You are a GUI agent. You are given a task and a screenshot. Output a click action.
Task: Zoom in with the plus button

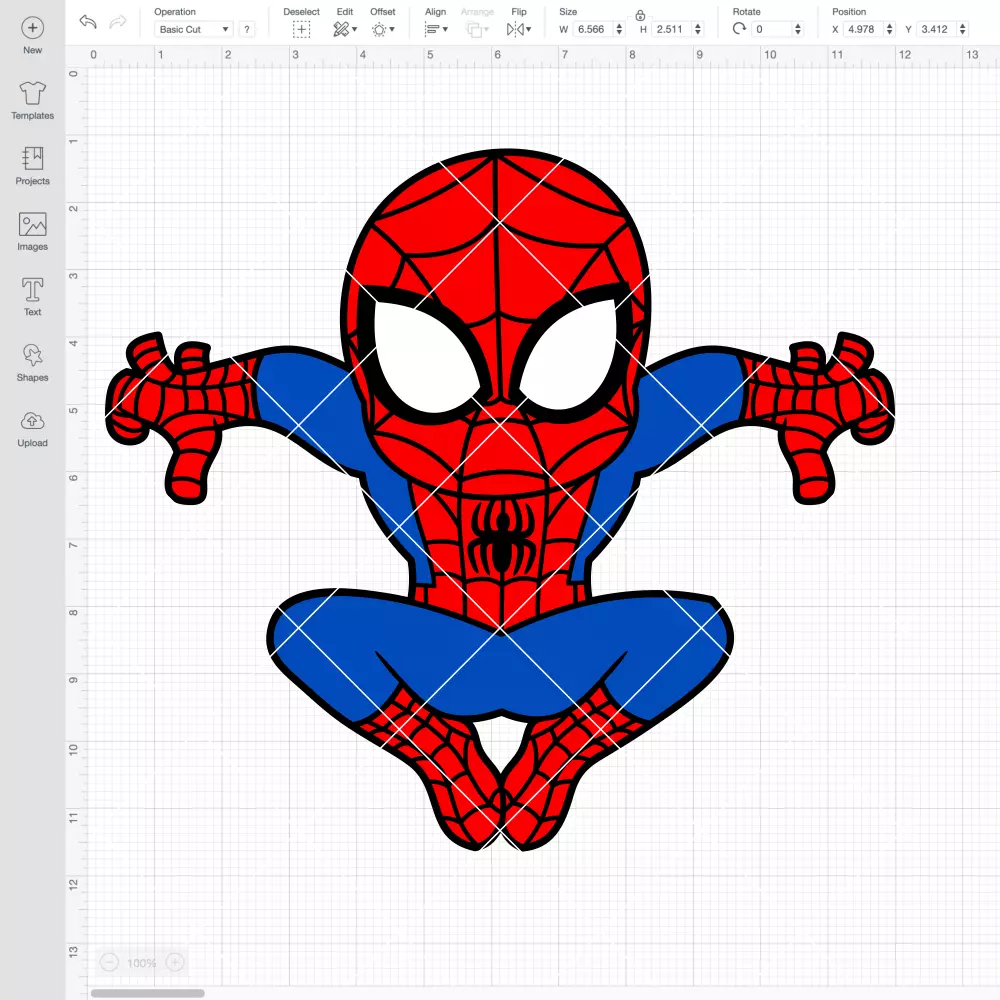pyautogui.click(x=175, y=962)
